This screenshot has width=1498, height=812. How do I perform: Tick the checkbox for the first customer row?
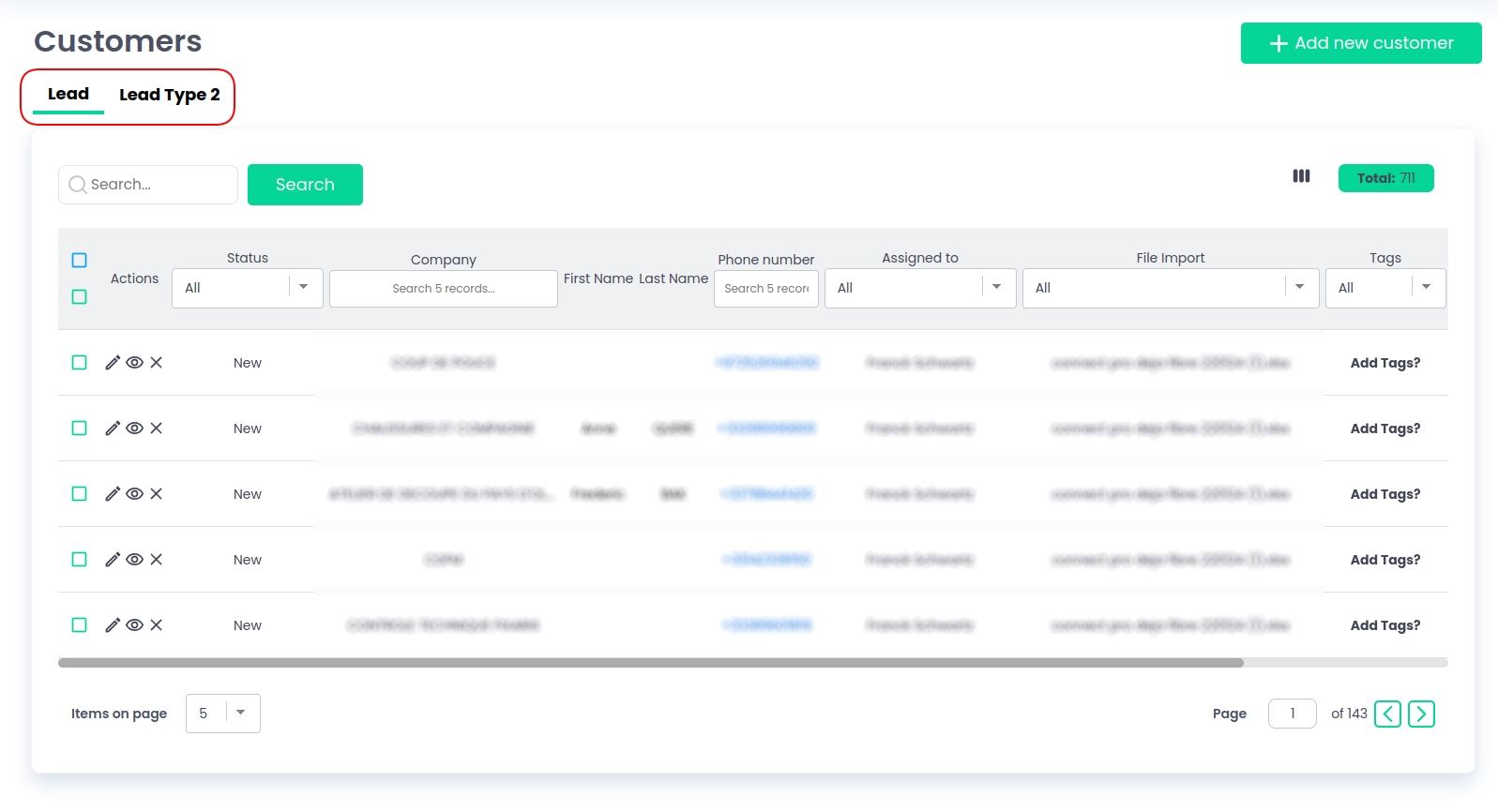tap(80, 363)
